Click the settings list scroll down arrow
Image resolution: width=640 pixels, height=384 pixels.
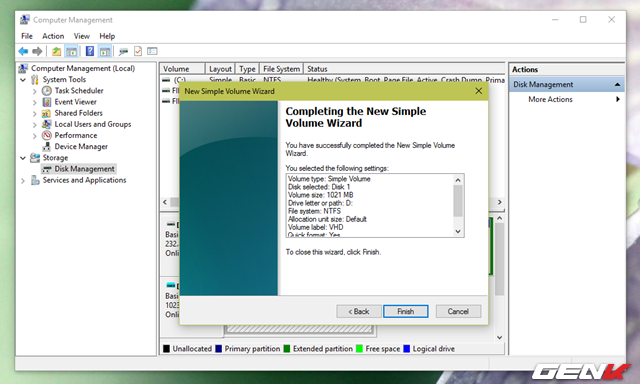pyautogui.click(x=458, y=231)
